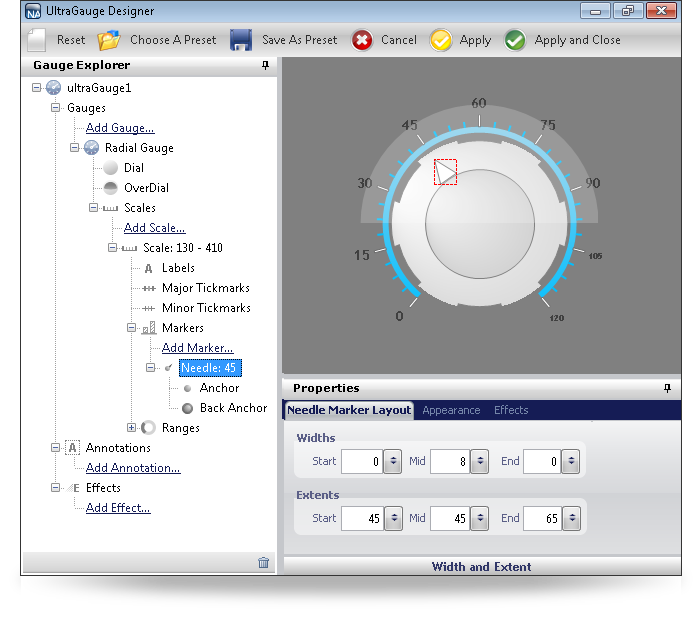Click the Extents Mid spinner arrows
700x634 pixels.
coord(480,518)
